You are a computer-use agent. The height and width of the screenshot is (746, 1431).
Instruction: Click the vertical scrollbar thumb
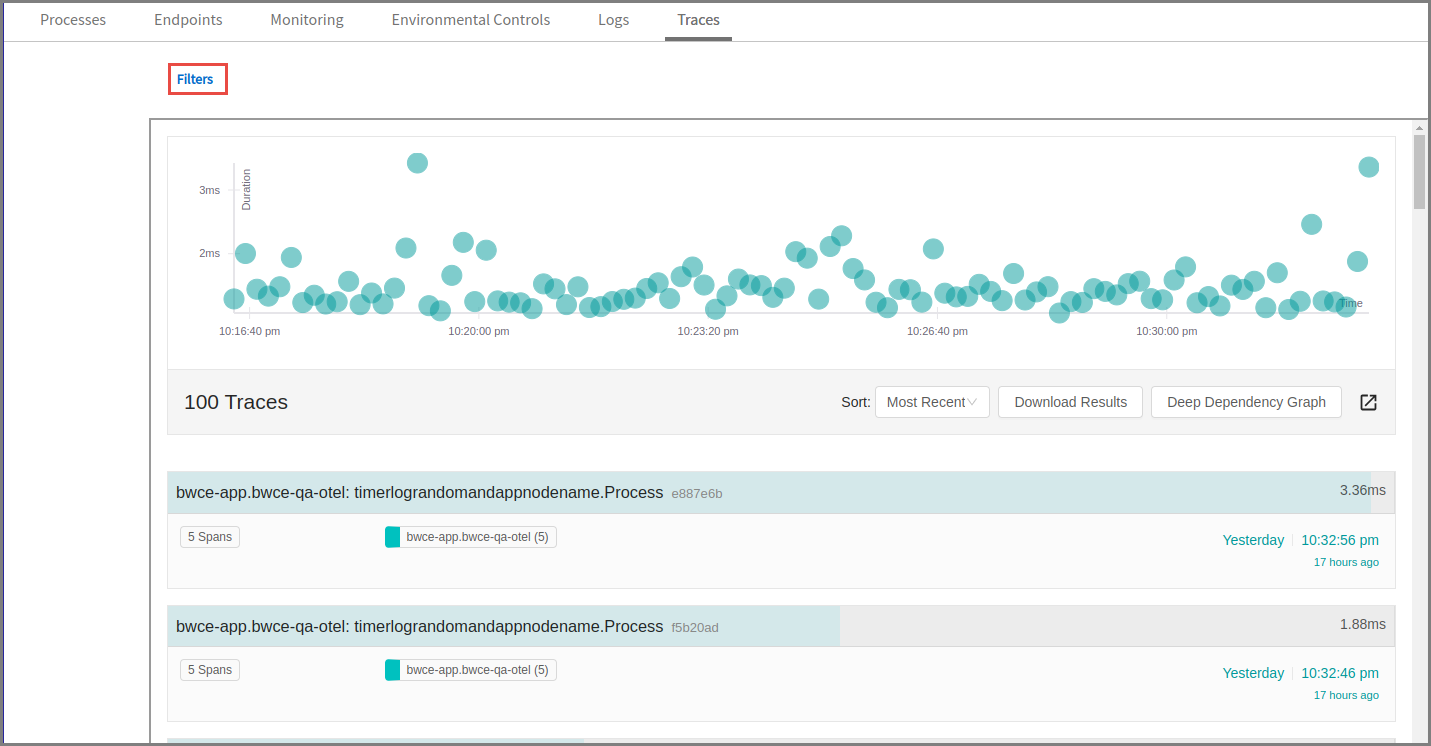pos(1419,170)
